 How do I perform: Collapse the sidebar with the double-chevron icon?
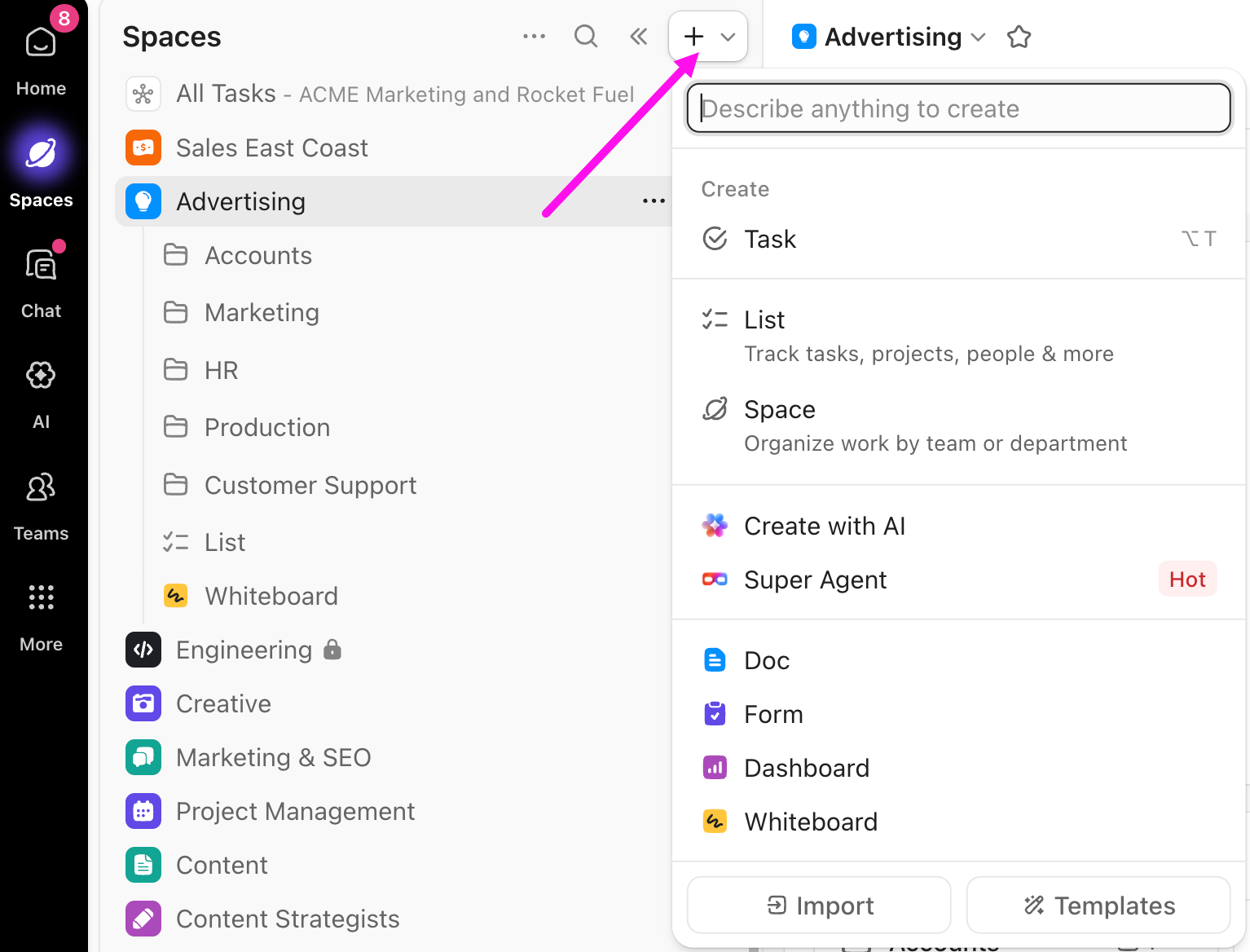tap(638, 36)
